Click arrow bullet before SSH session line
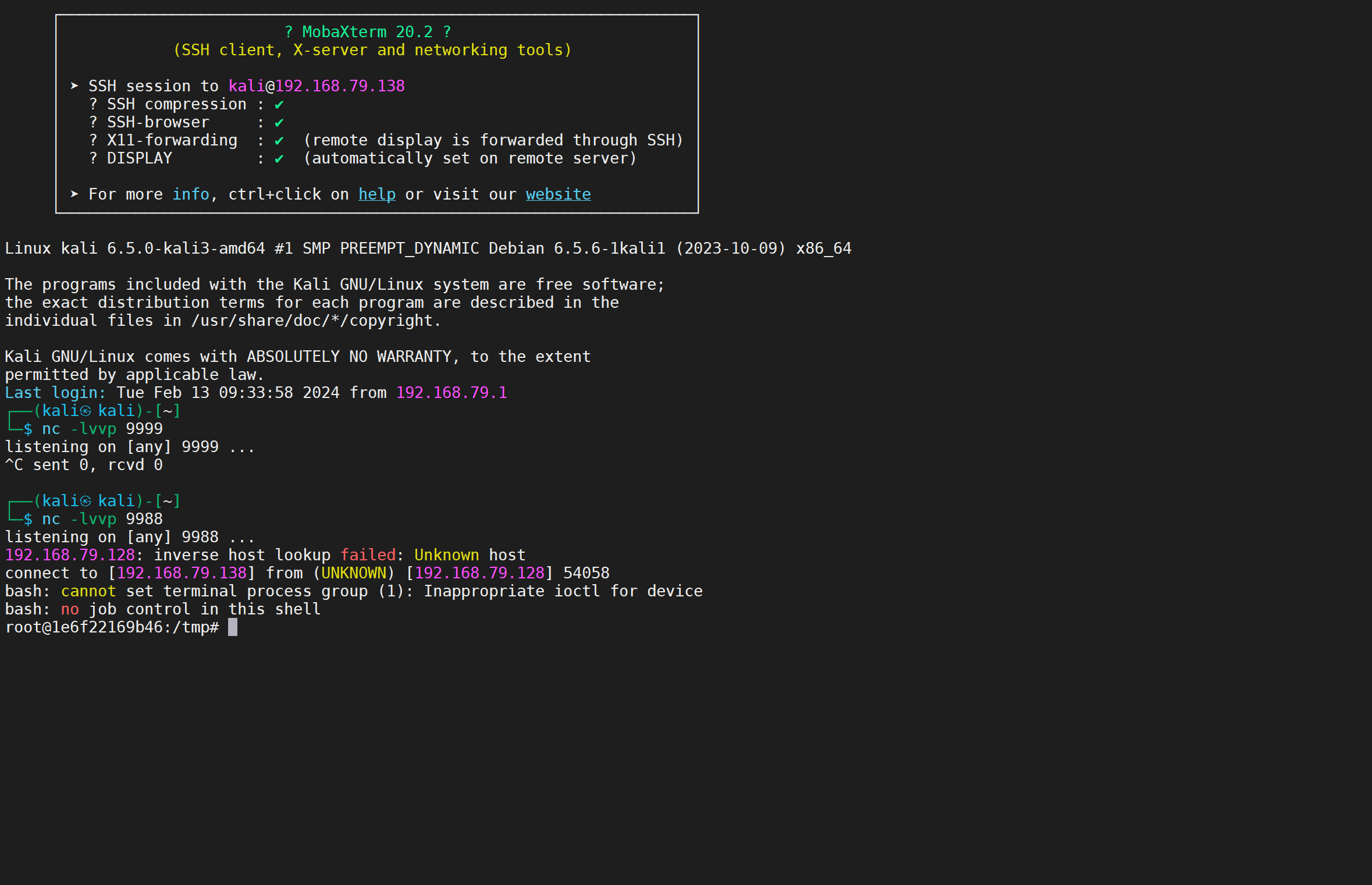1372x885 pixels. coord(74,86)
